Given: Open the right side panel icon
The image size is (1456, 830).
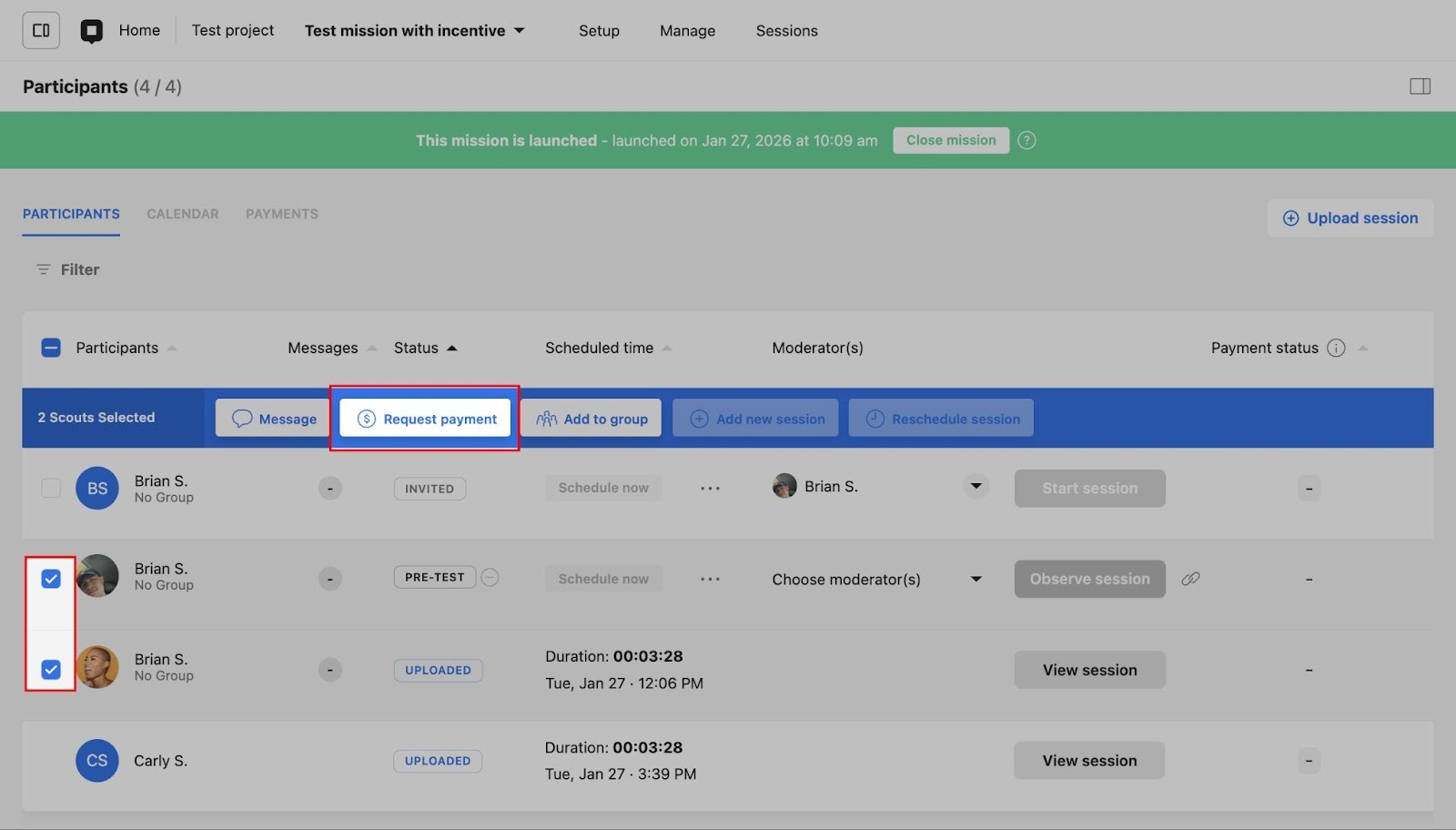Looking at the screenshot, I should [x=1420, y=86].
